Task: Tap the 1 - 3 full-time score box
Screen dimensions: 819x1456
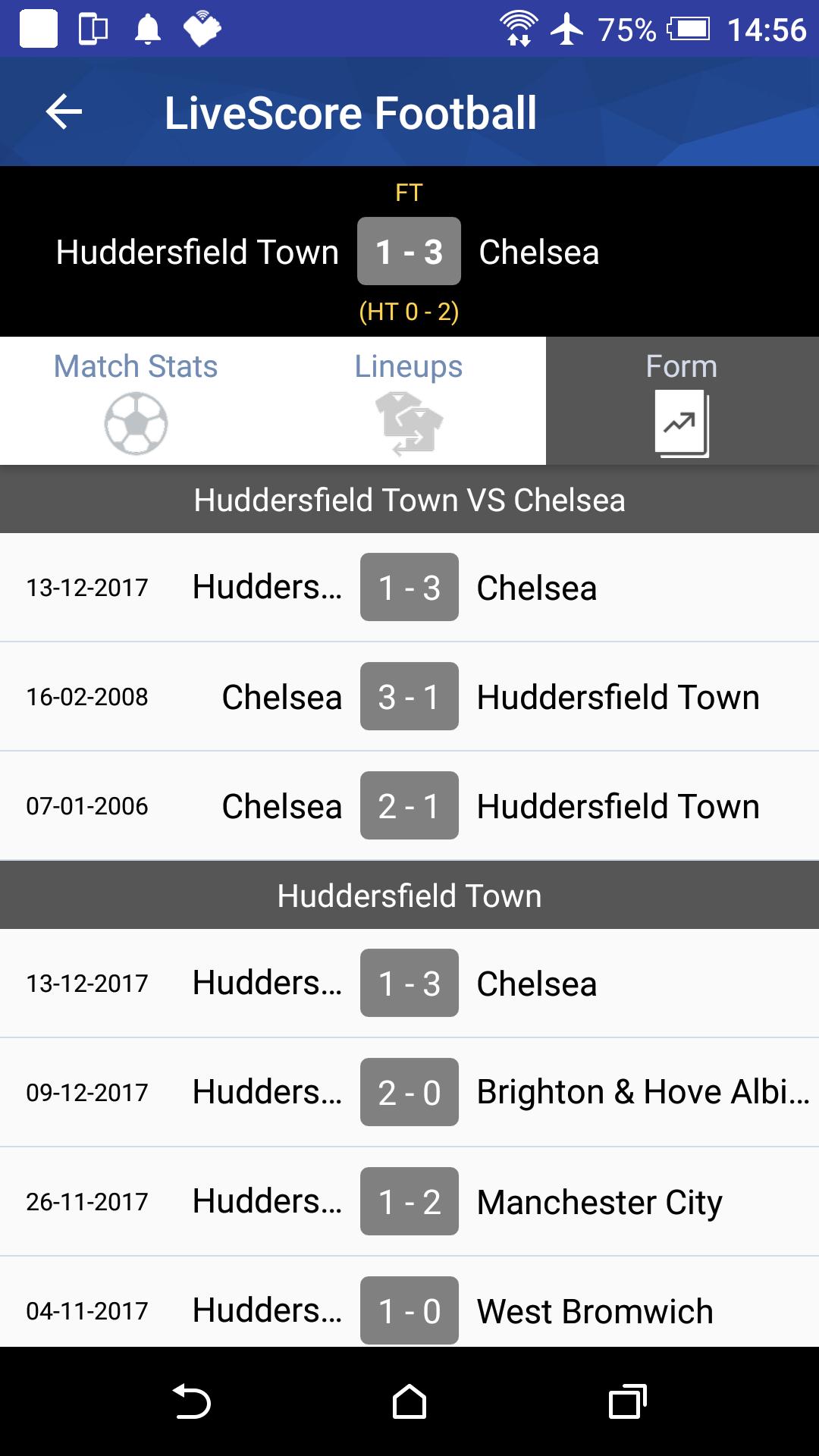Action: tap(409, 252)
